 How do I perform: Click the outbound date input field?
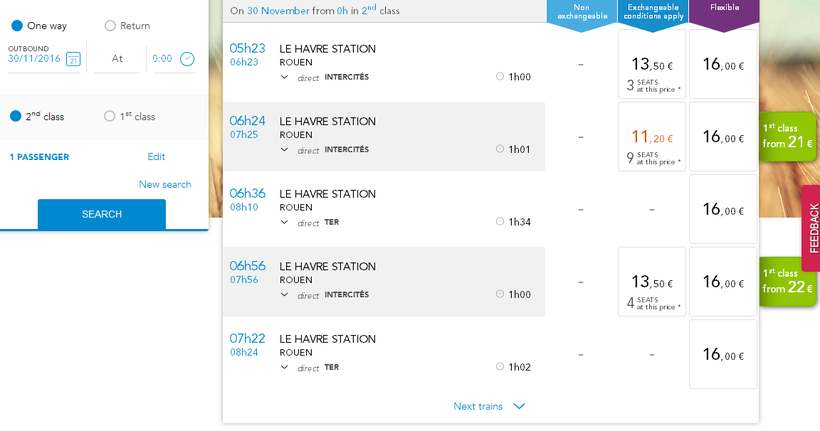click(x=33, y=59)
